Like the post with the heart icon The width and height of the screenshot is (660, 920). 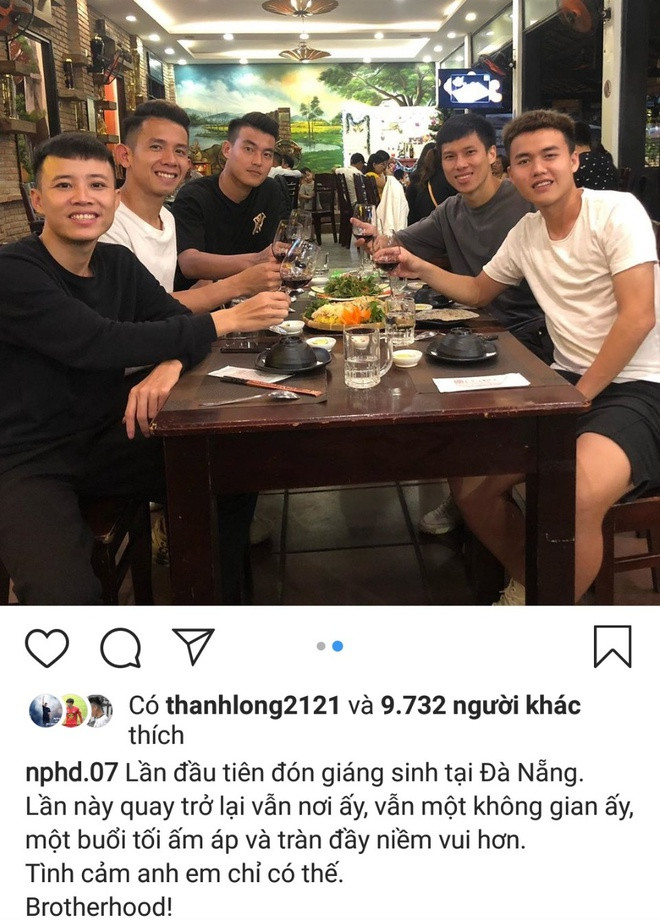point(47,648)
